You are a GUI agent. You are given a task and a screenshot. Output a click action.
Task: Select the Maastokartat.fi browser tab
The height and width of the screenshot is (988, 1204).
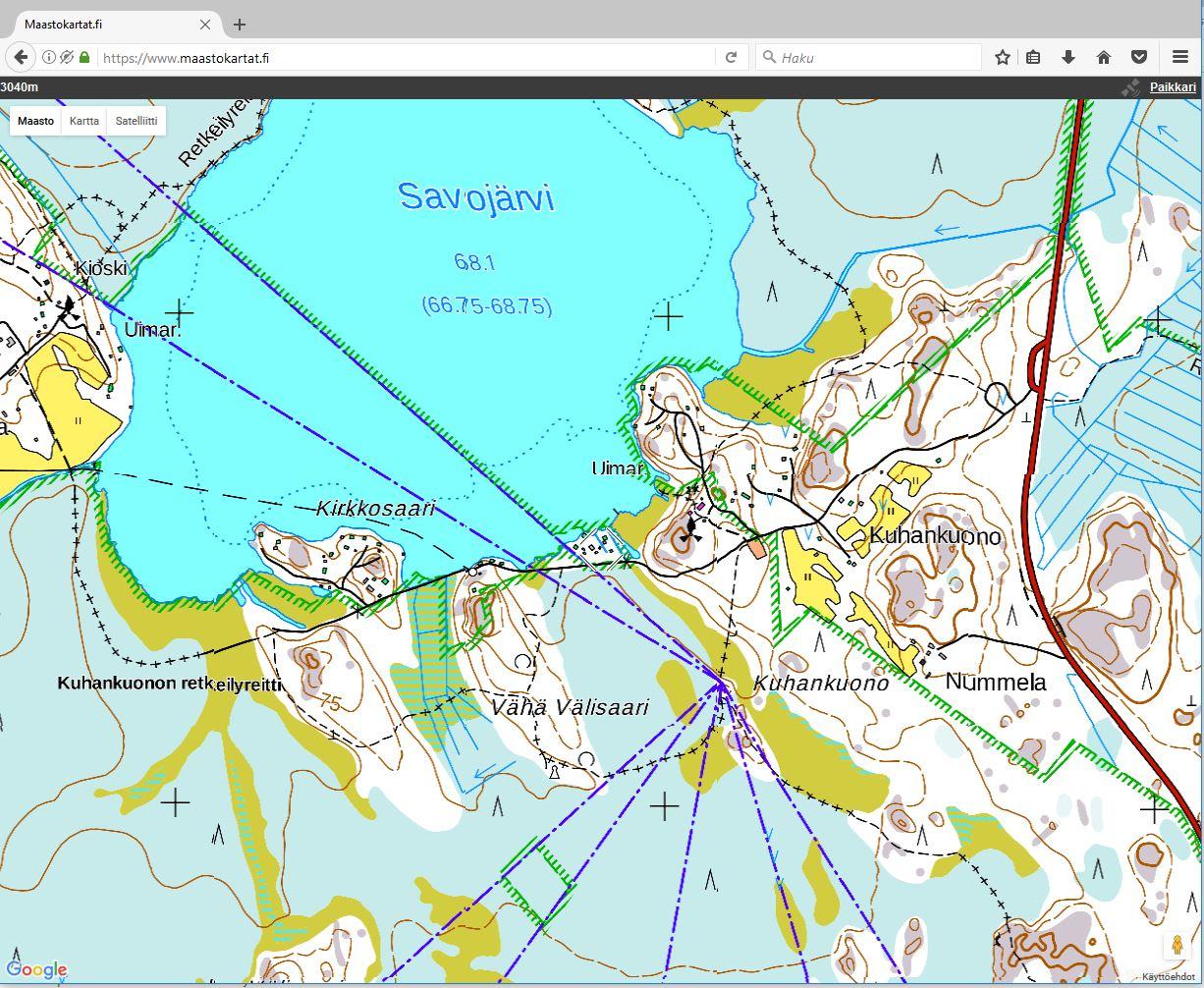[x=108, y=24]
